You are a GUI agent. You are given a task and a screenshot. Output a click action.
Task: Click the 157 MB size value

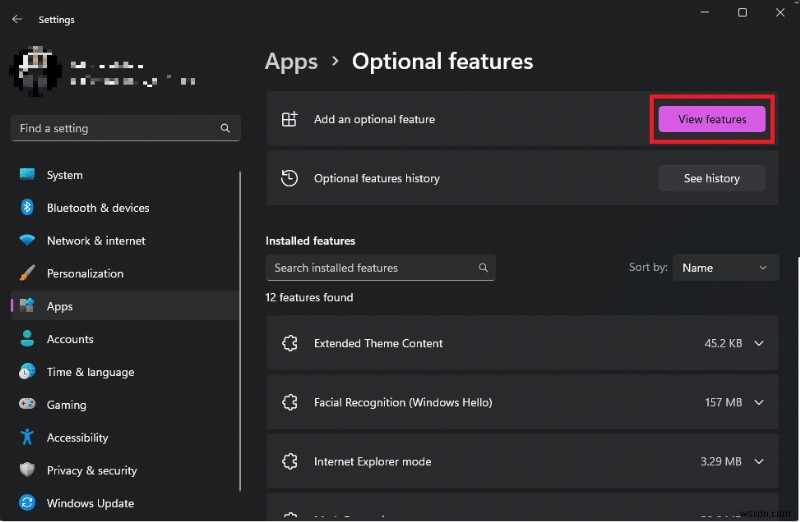723,402
